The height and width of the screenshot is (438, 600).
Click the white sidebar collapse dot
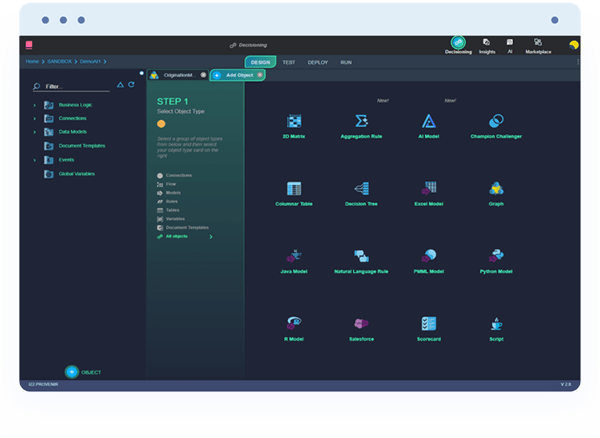point(142,73)
